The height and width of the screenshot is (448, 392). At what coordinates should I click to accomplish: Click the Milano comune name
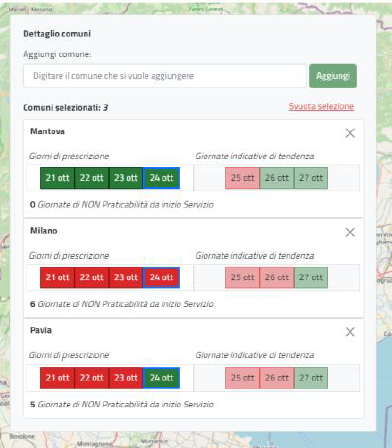pyautogui.click(x=44, y=231)
